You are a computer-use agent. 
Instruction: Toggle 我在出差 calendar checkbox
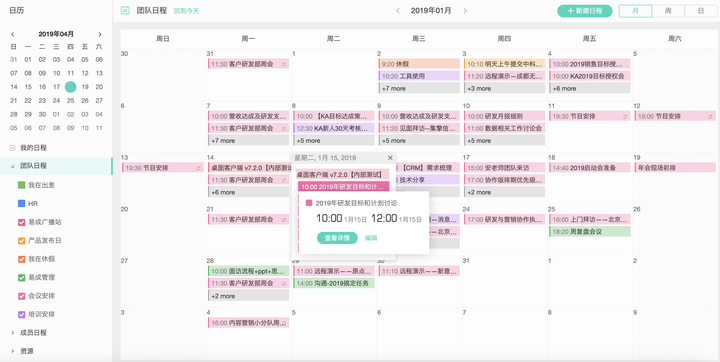click(x=21, y=185)
